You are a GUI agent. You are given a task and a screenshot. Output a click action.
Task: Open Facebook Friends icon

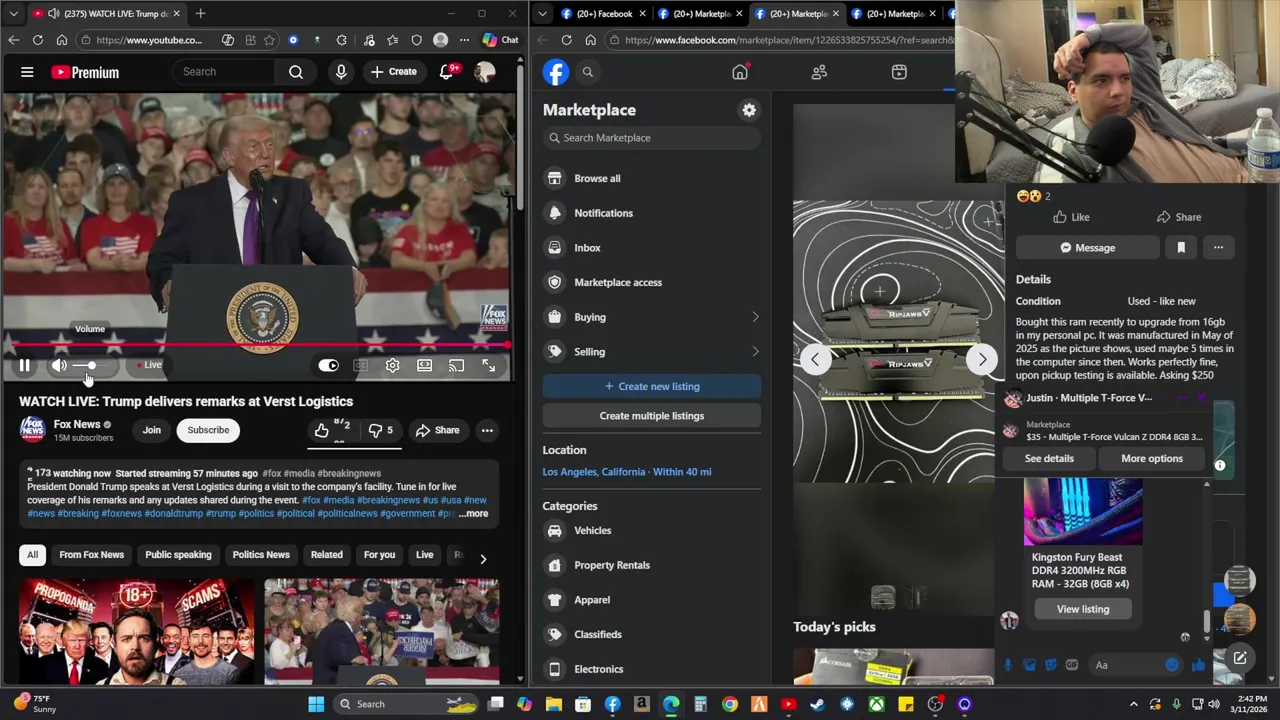(819, 72)
